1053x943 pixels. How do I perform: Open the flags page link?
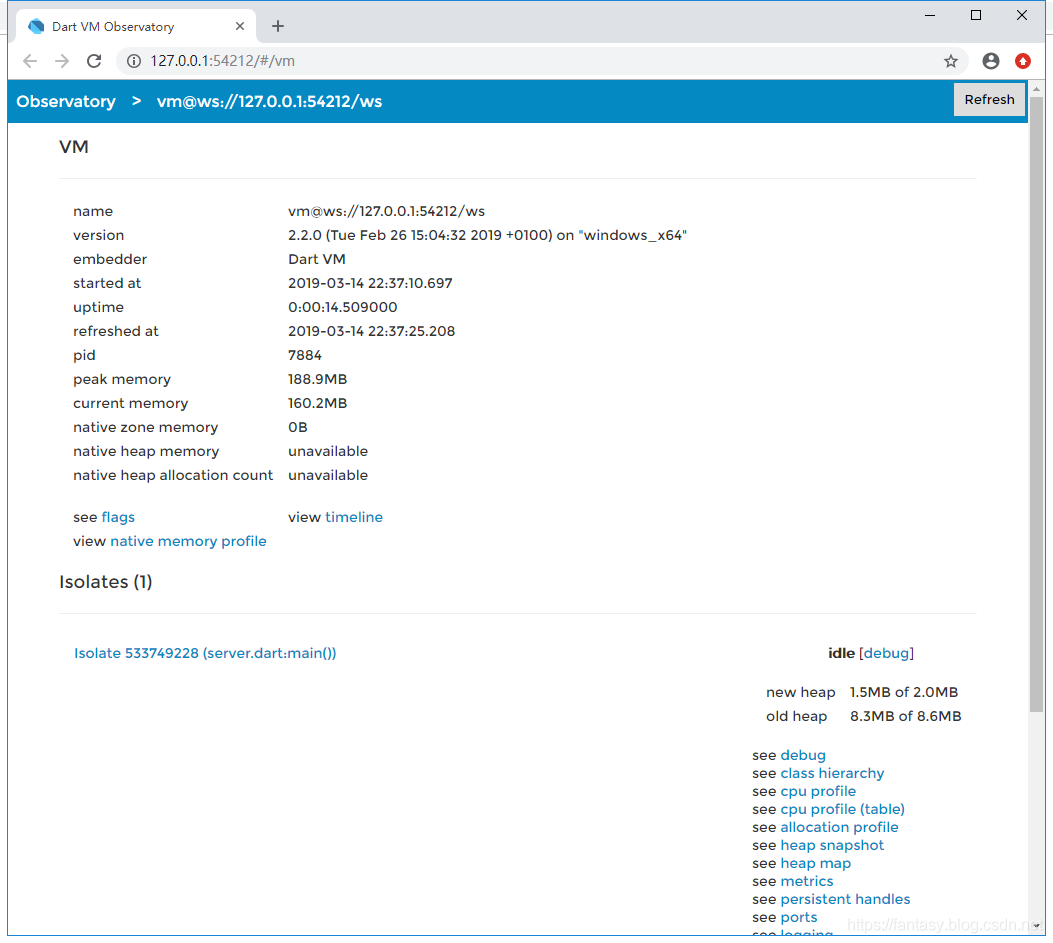(118, 517)
